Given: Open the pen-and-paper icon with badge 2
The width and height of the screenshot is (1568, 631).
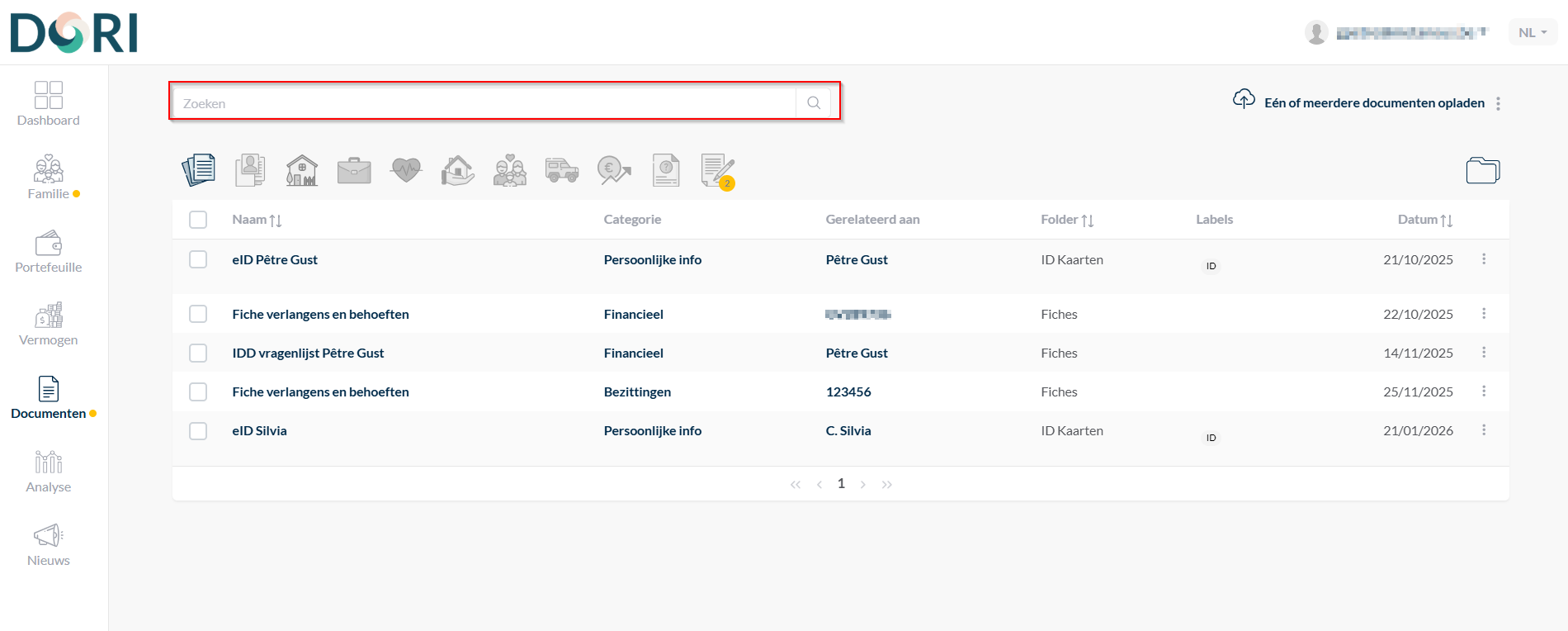Looking at the screenshot, I should coord(717,170).
